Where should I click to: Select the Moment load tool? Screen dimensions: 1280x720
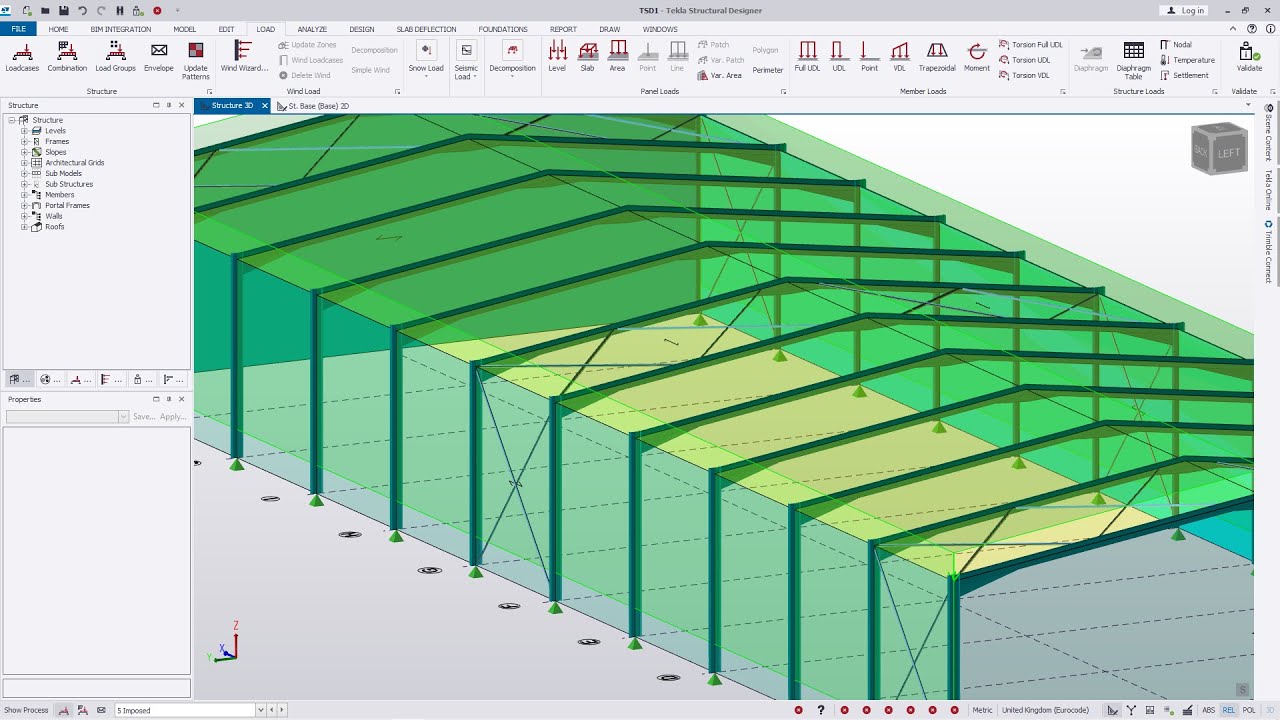pos(977,57)
